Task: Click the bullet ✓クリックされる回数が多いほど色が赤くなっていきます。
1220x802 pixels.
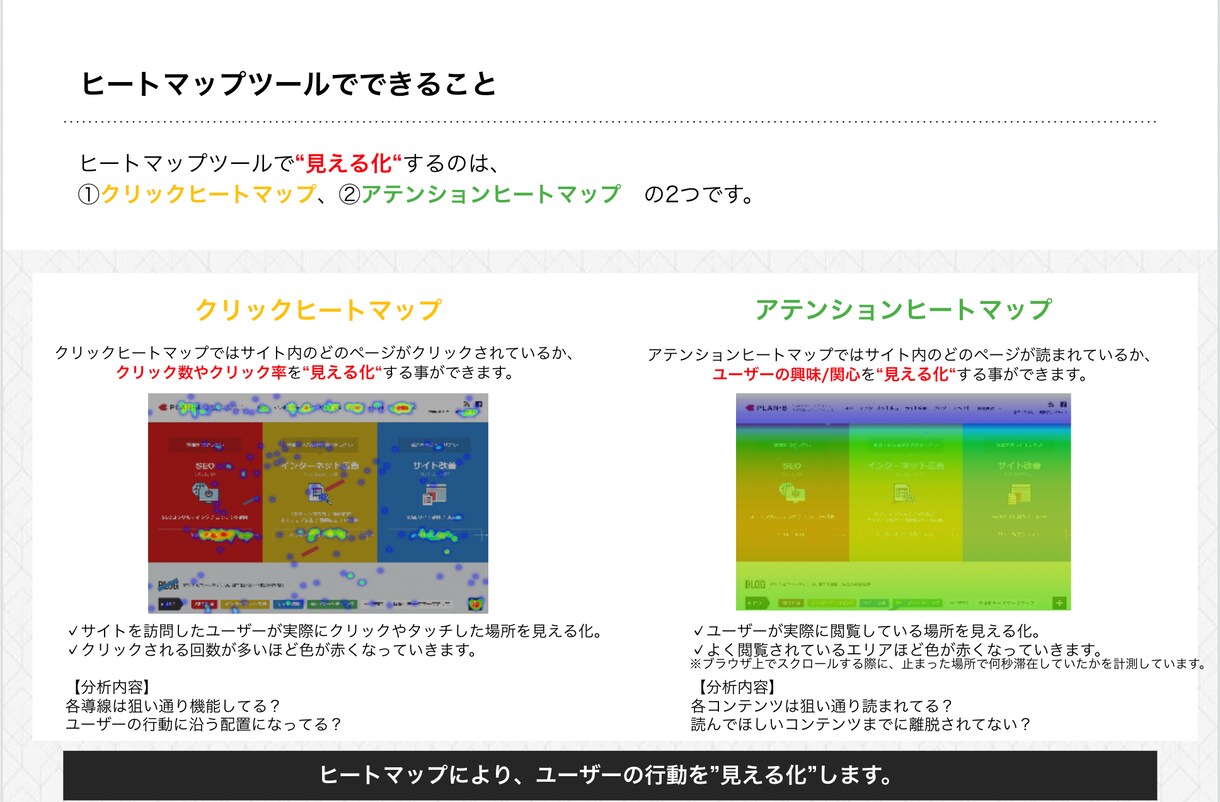Action: pos(271,650)
